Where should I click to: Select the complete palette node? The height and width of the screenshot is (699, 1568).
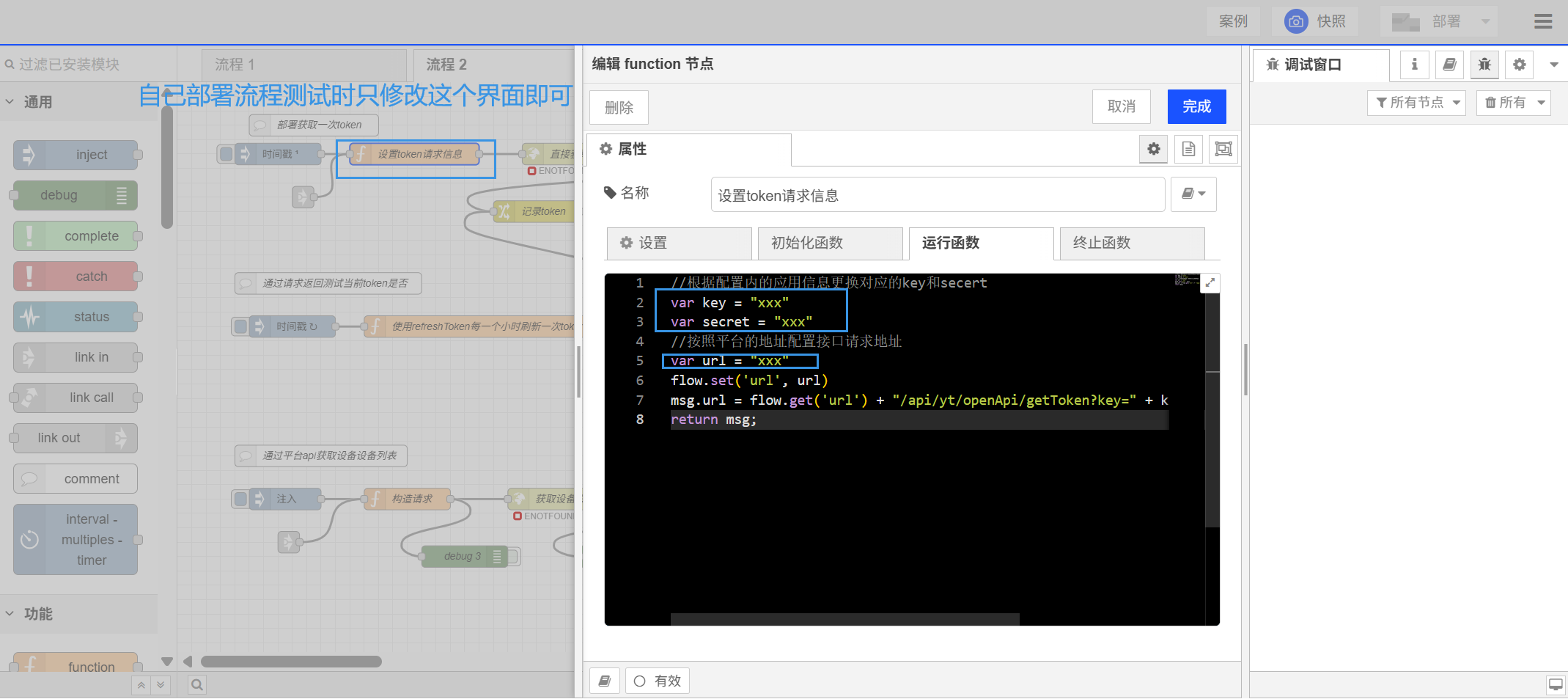tap(76, 236)
